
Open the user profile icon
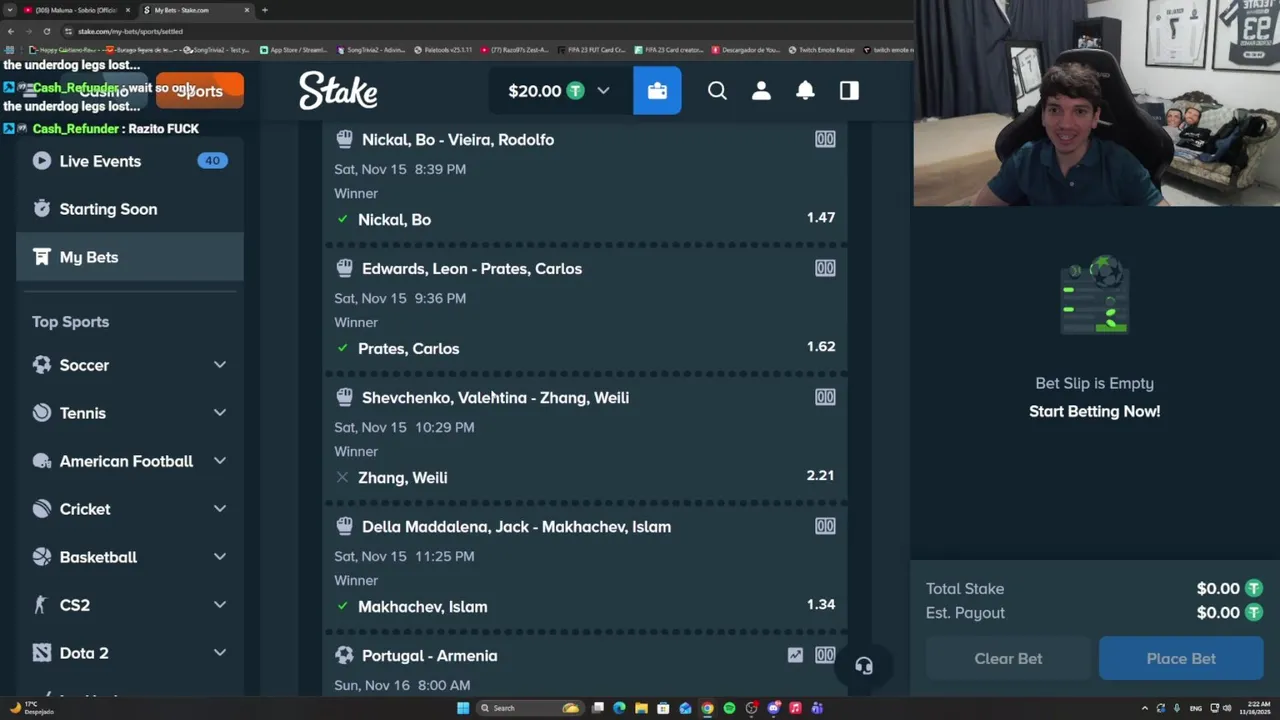[761, 91]
